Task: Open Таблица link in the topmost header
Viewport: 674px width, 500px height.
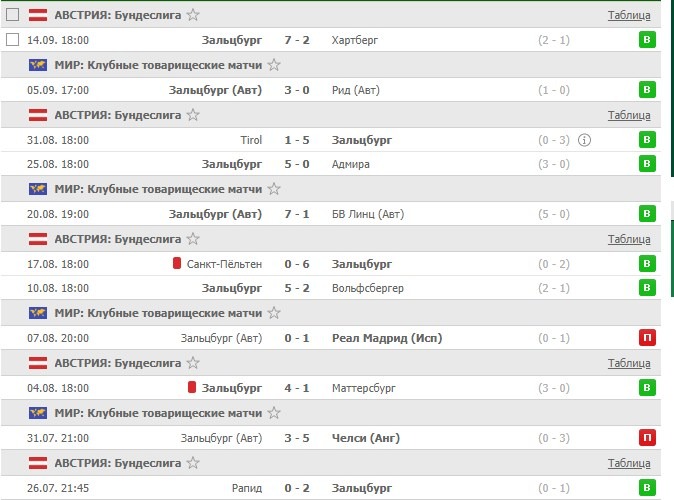Action: point(629,15)
